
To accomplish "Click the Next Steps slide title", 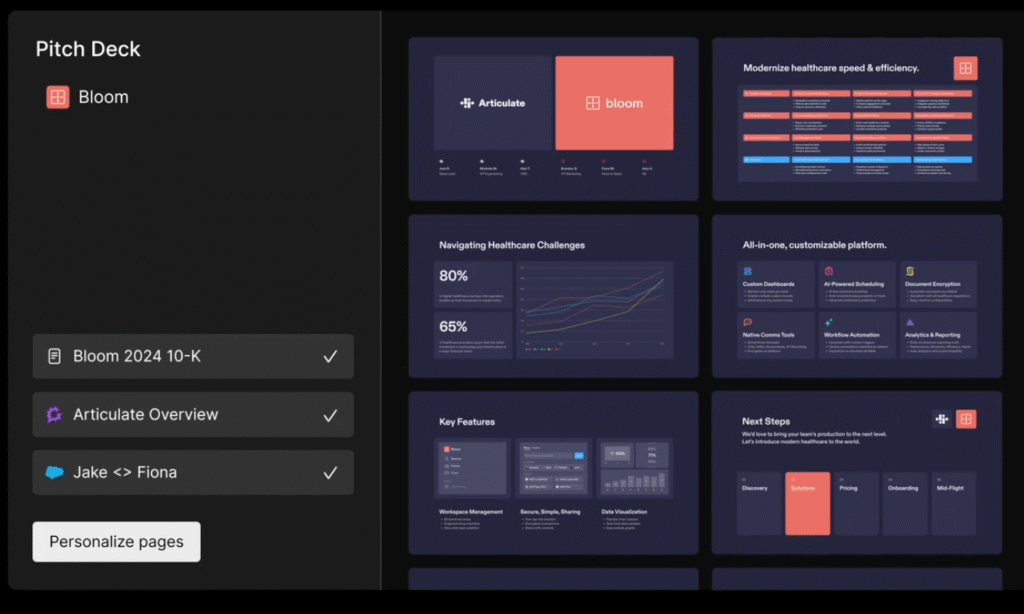I will [766, 421].
